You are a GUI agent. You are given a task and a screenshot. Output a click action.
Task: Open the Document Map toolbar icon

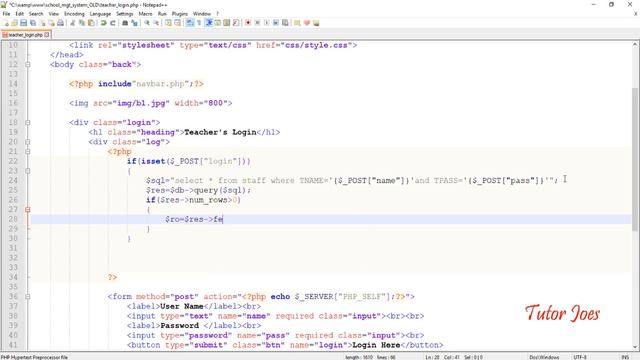coord(227,23)
